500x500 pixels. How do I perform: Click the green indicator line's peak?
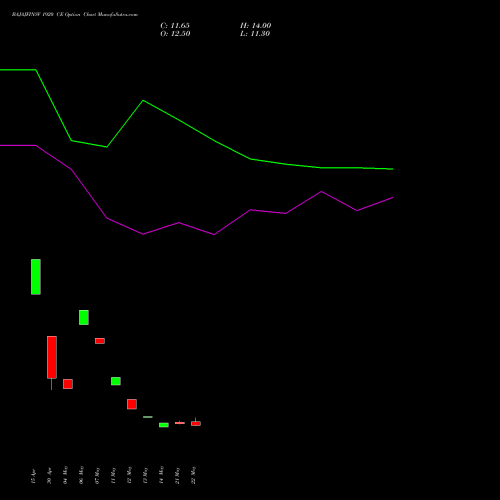pos(143,100)
